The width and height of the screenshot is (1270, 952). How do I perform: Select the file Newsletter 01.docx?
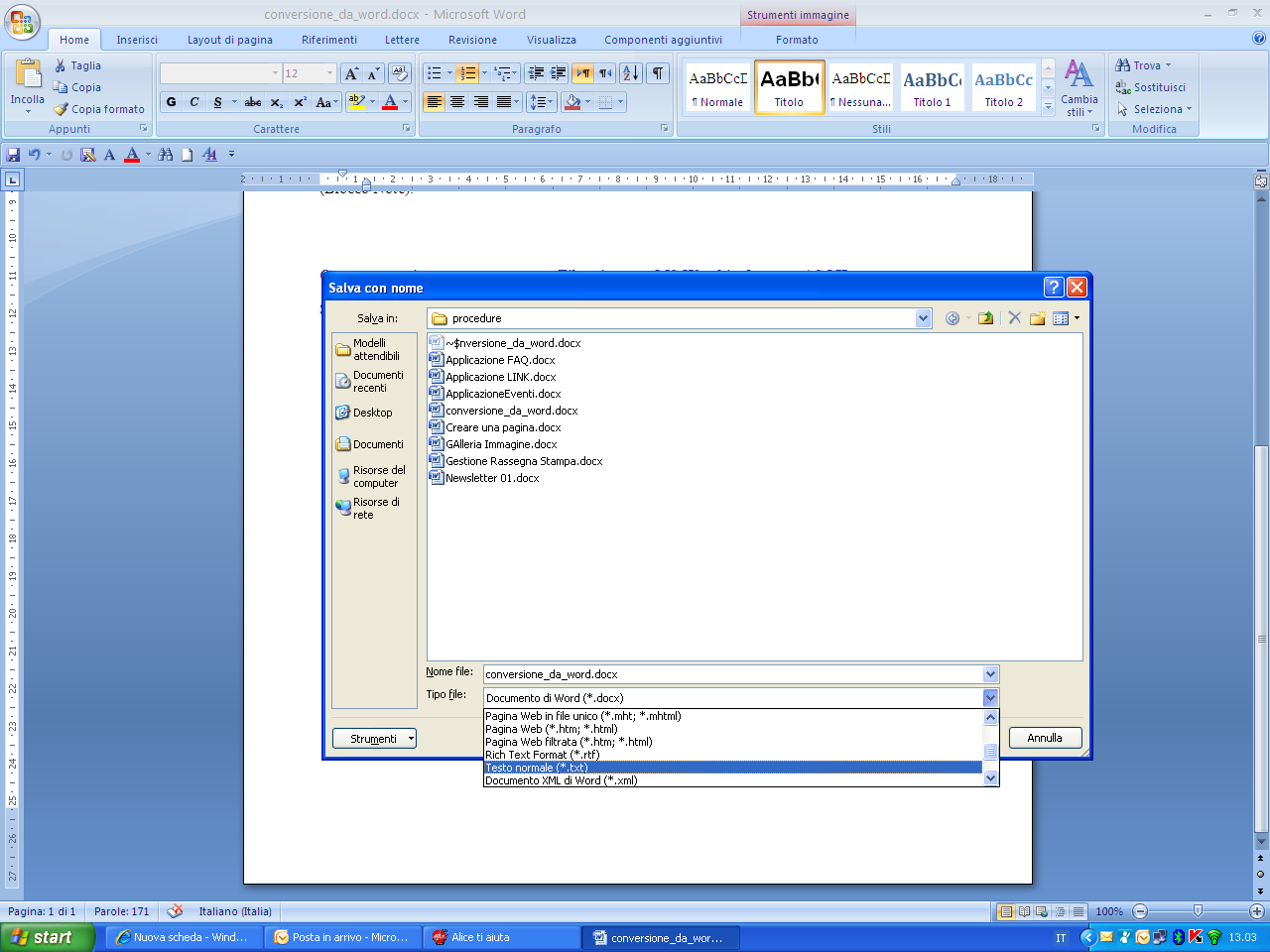point(484,478)
